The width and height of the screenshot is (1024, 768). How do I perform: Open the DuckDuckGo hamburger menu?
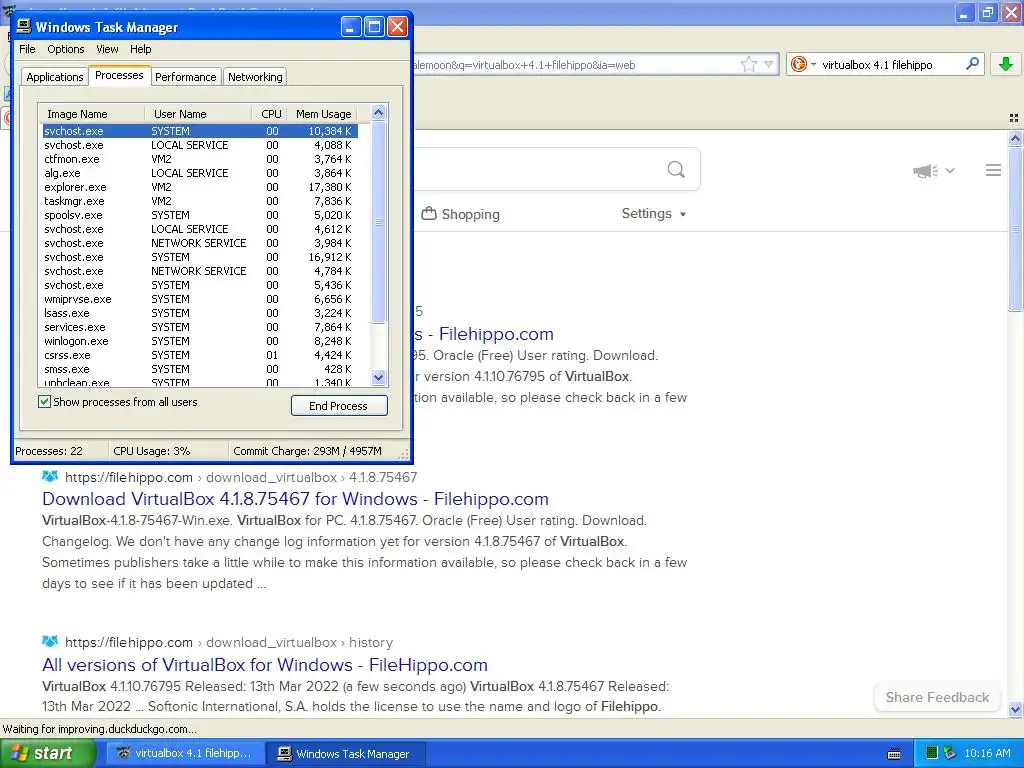(x=993, y=170)
